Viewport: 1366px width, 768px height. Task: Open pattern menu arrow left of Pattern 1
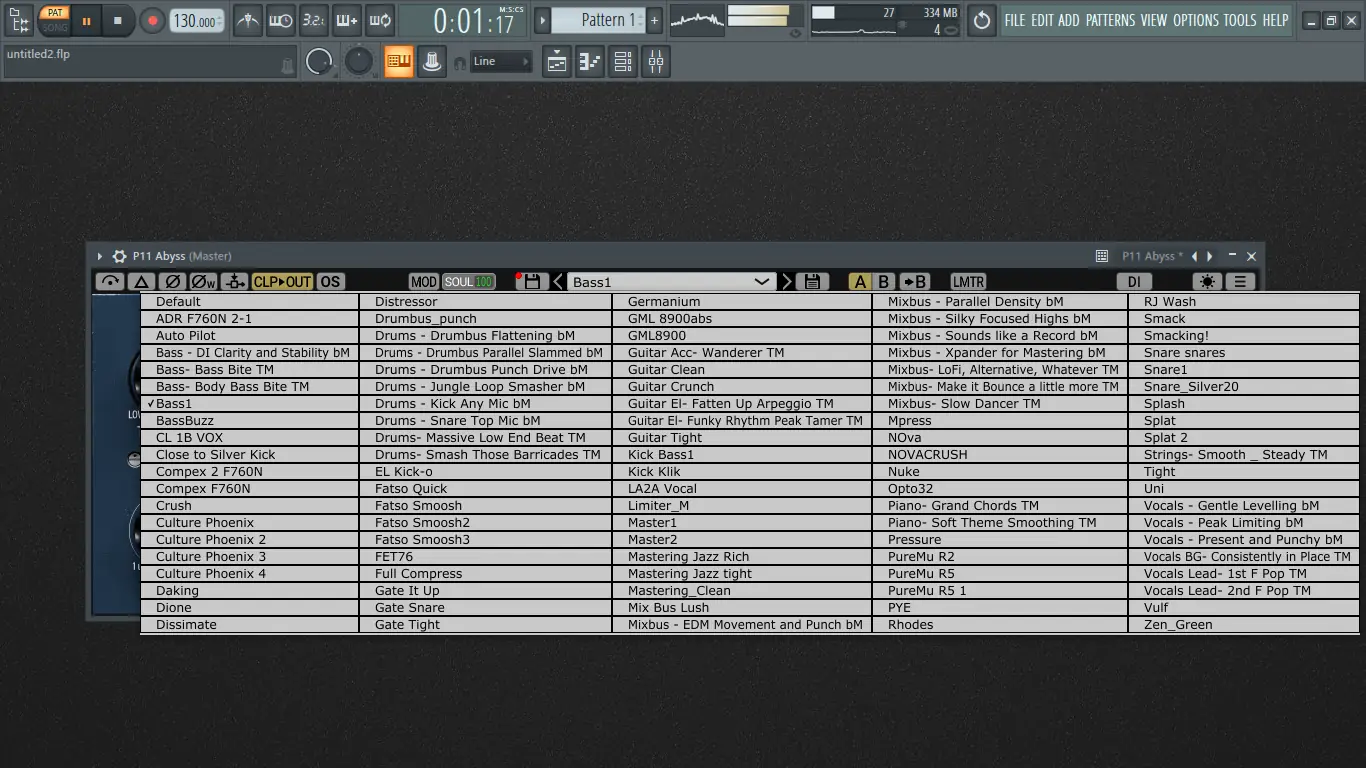542,20
